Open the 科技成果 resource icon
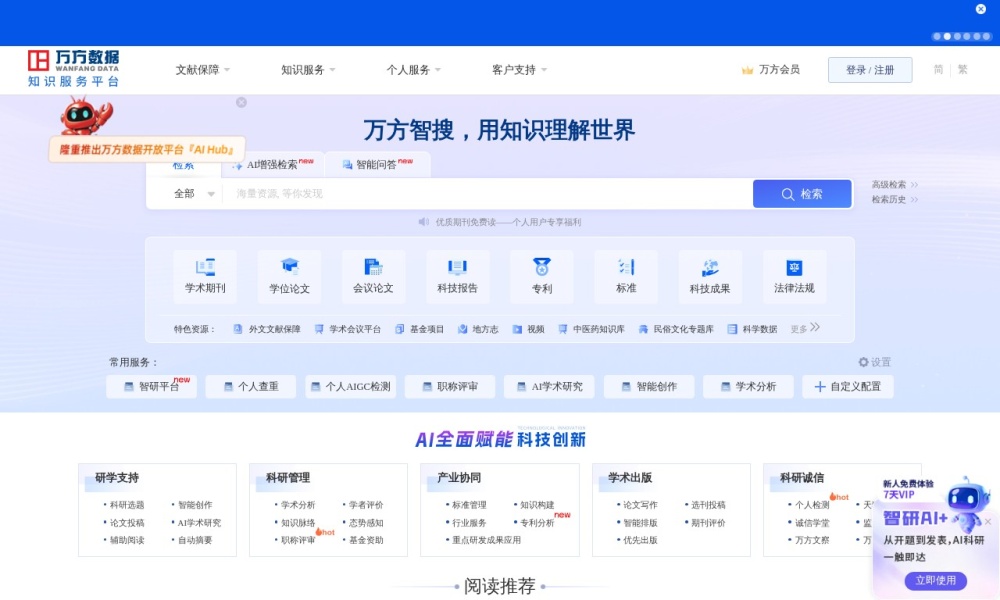The width and height of the screenshot is (1000, 600). [x=710, y=276]
